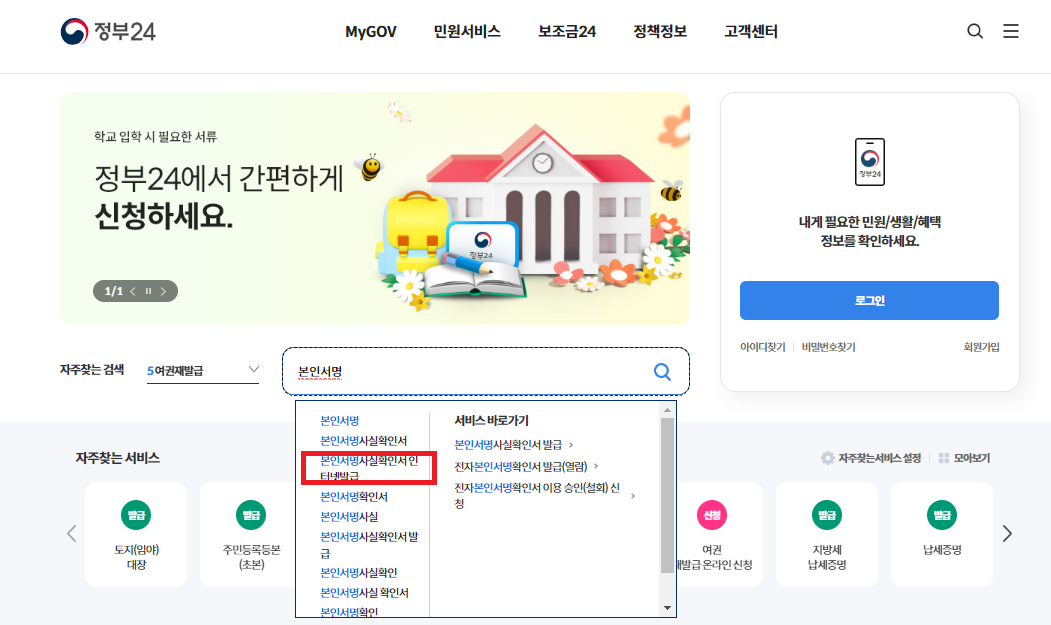Screen dimensions: 1051x625
Task: Click the blue 로그인 button
Action: click(x=869, y=300)
